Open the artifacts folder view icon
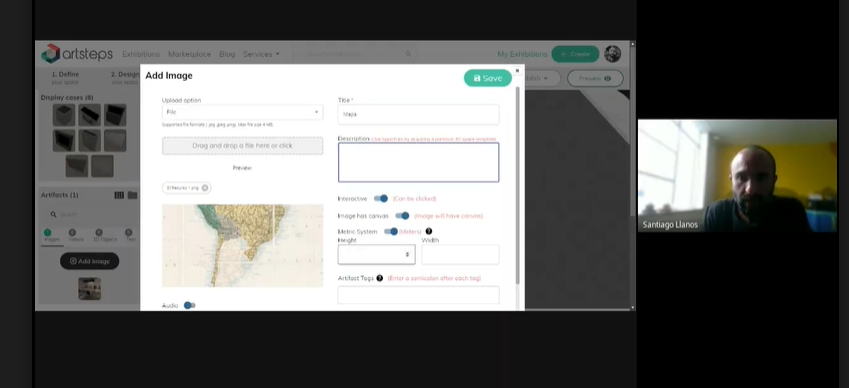 [x=132, y=195]
